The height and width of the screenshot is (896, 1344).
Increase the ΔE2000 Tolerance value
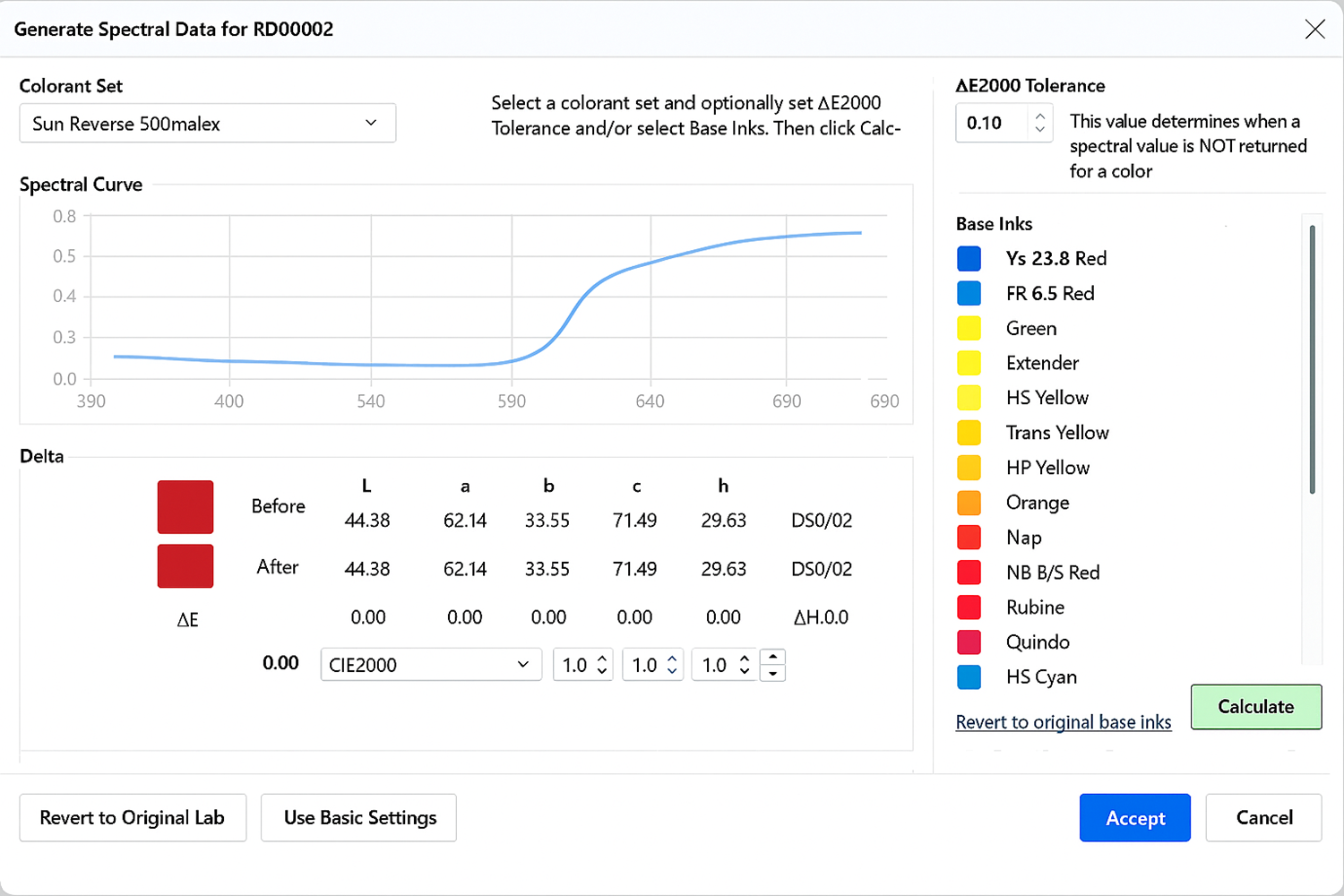(1039, 116)
